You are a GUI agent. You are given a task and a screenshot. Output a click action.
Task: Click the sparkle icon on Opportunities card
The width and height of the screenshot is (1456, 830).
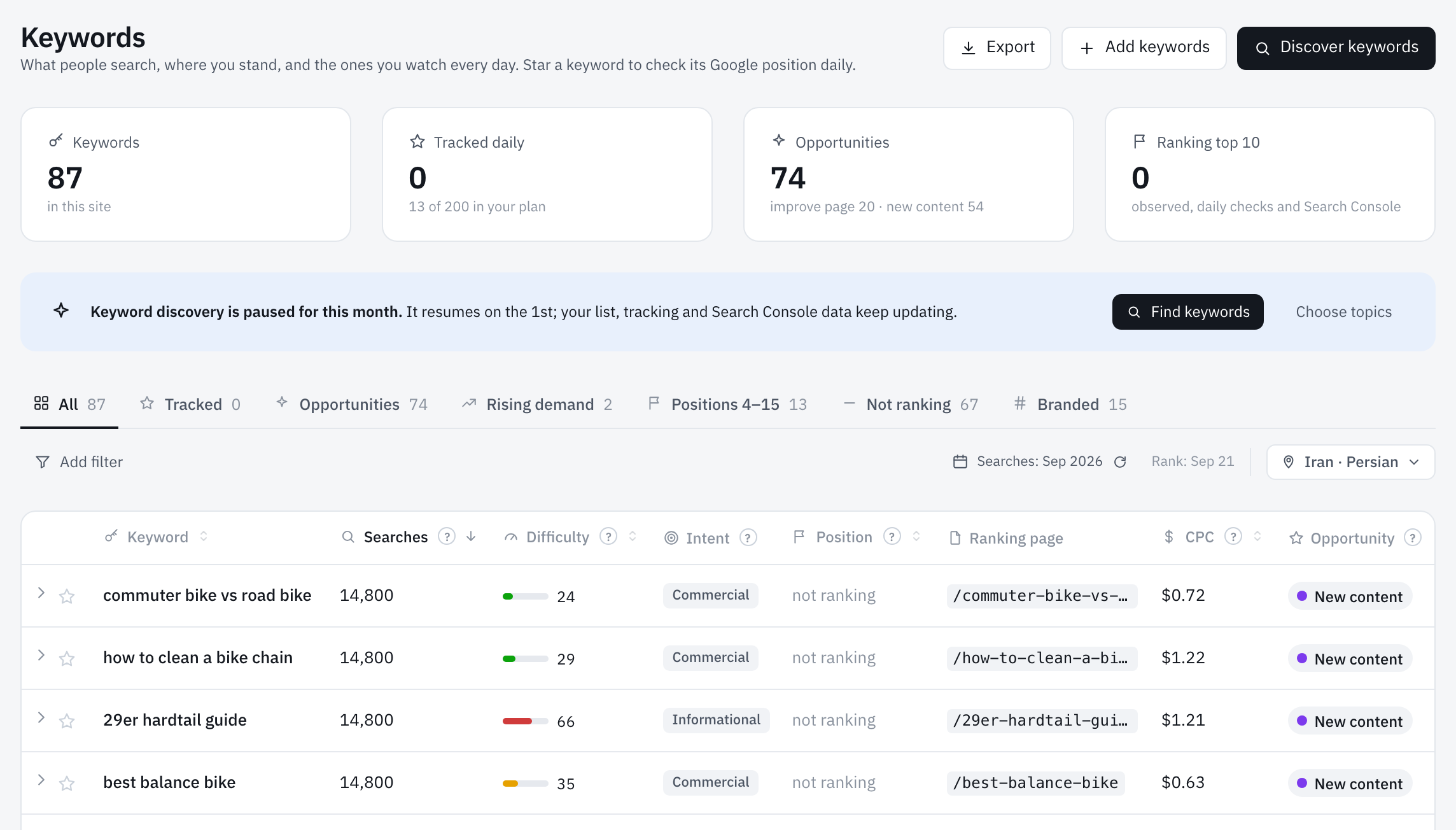click(x=779, y=140)
